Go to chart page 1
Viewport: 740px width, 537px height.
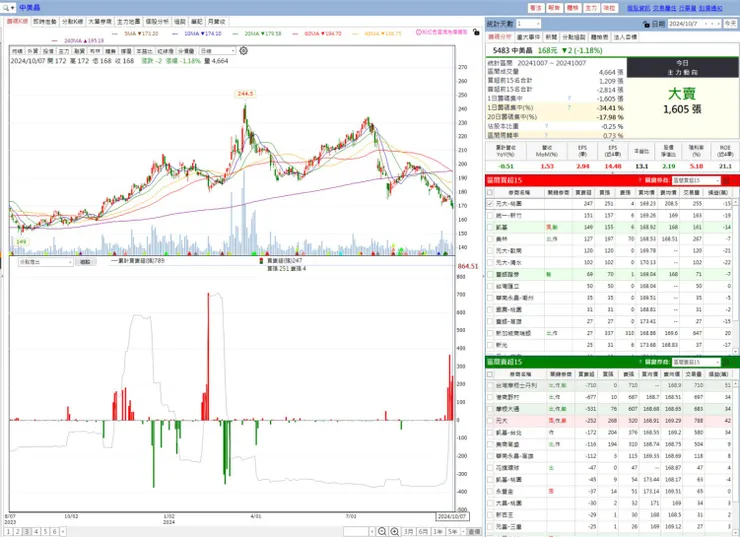pyautogui.click(x=8, y=531)
